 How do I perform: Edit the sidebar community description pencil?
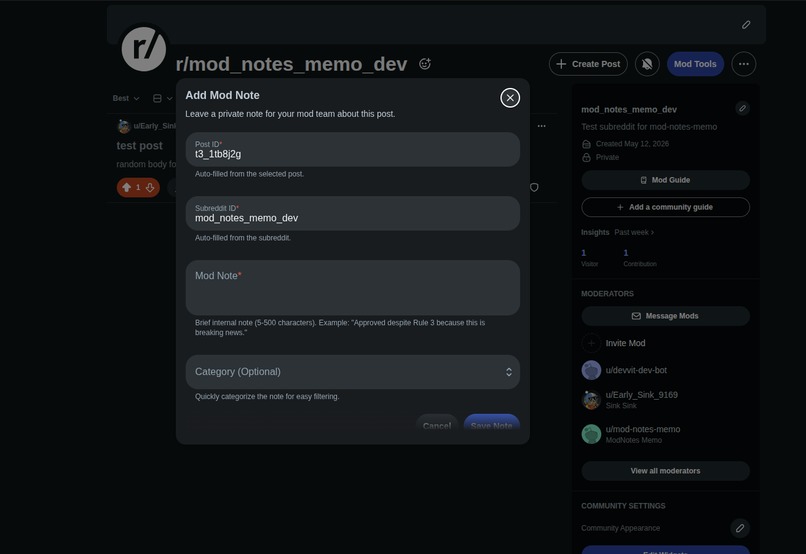pos(742,108)
